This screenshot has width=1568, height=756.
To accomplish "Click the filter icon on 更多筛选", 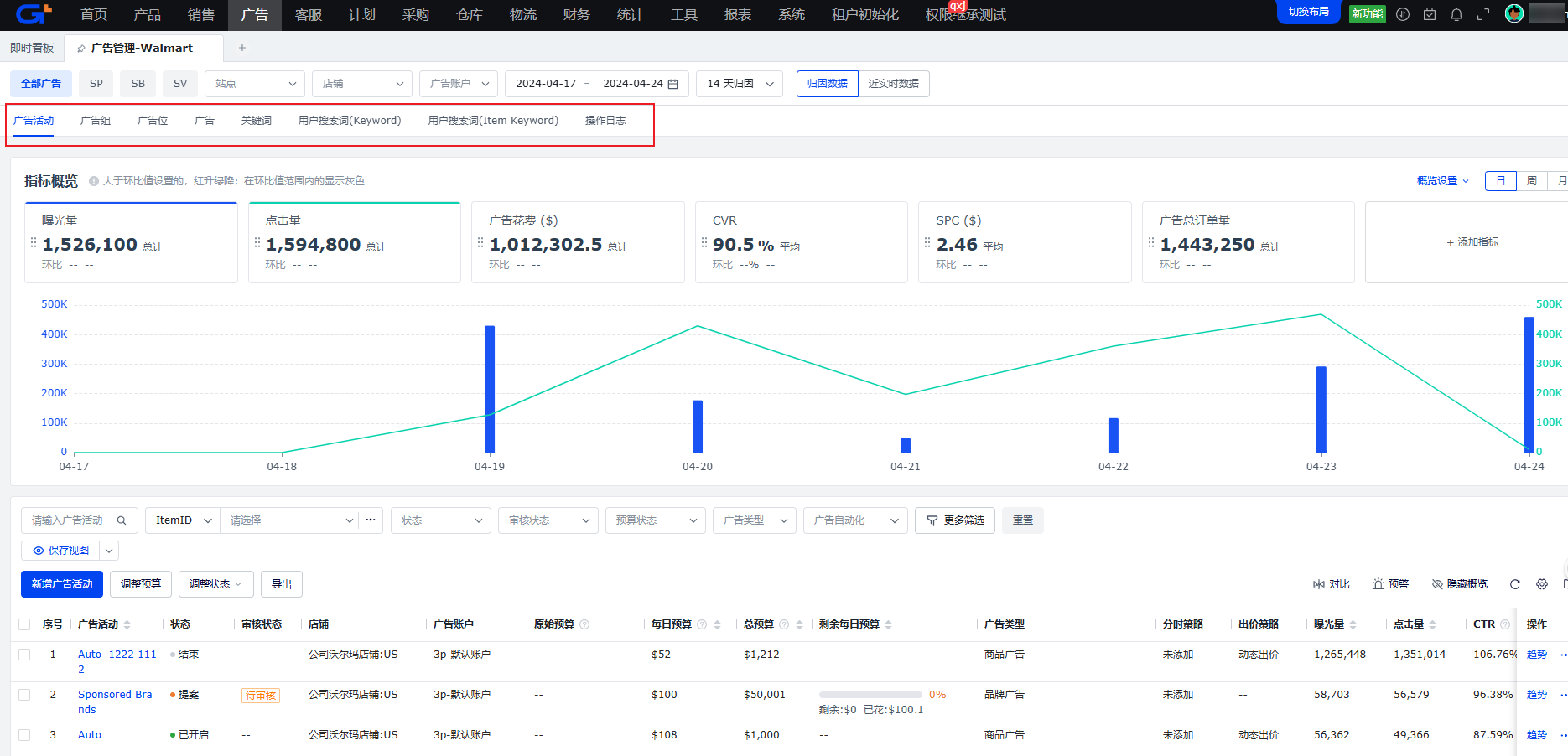I will click(932, 520).
